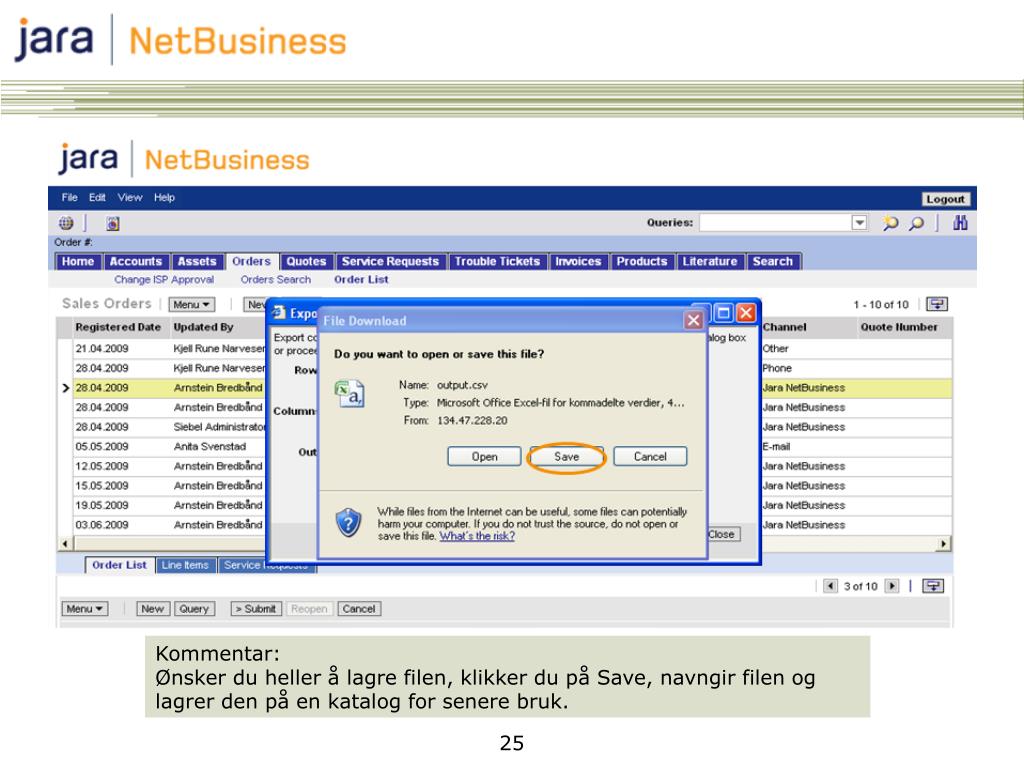1024x768 pixels.
Task: Click the site map icon next to globe
Action: [x=112, y=223]
